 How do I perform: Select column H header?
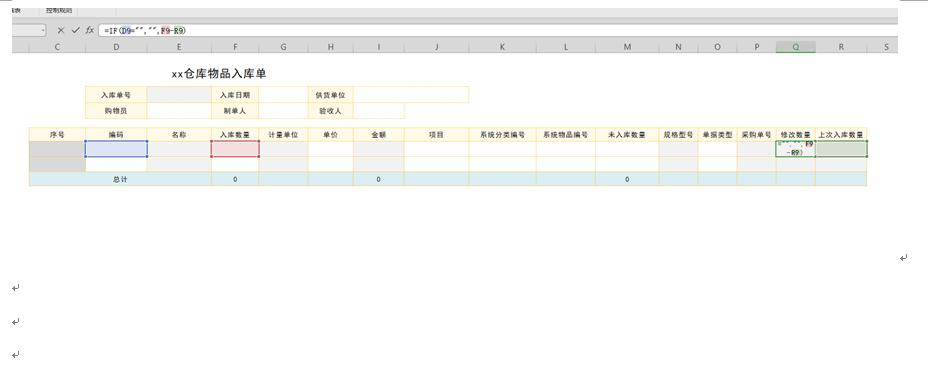(331, 47)
